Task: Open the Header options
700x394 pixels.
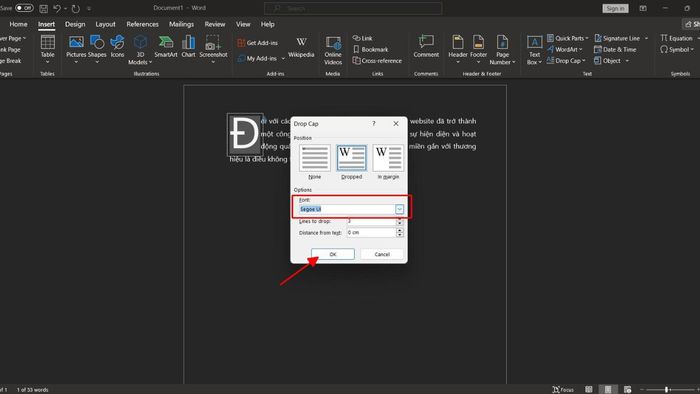Action: (x=458, y=49)
